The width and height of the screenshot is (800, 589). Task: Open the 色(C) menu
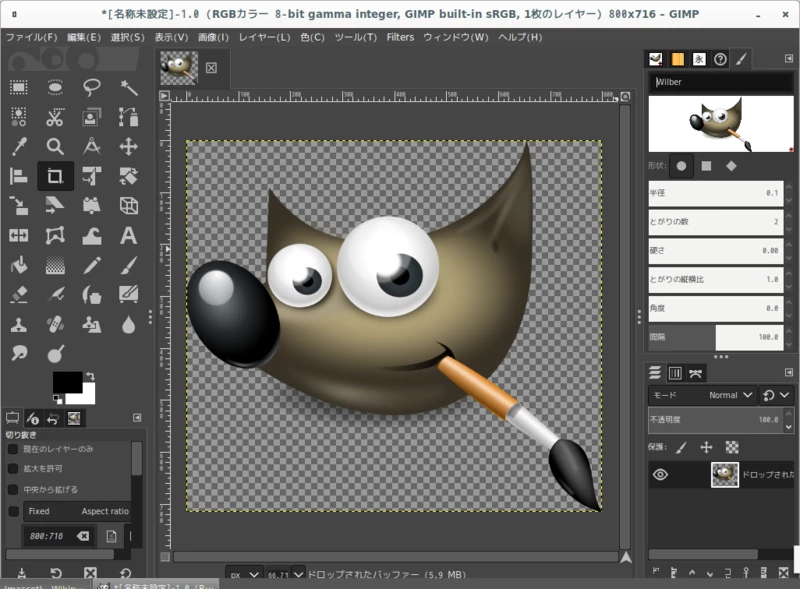click(312, 37)
